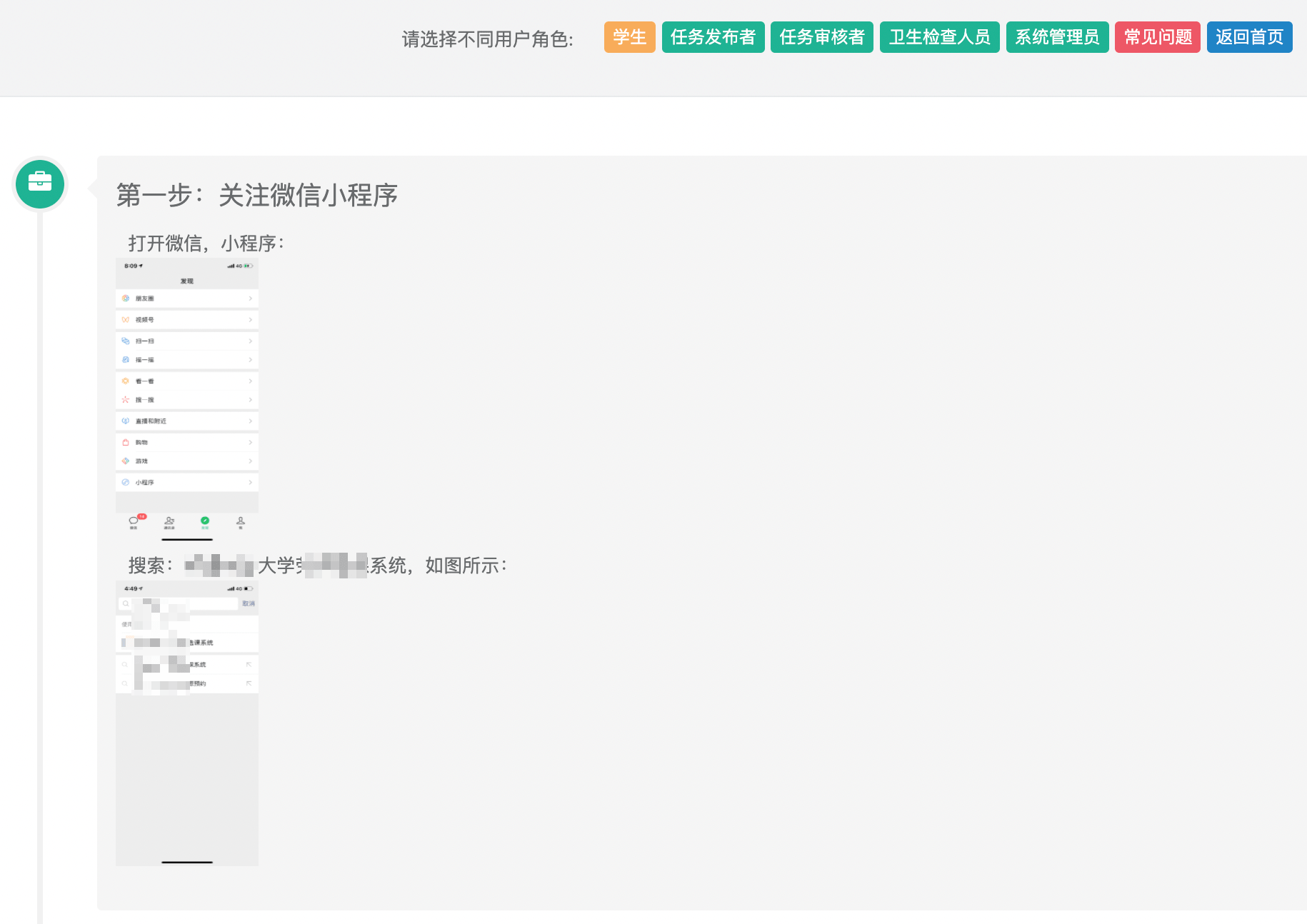Viewport: 1307px width, 924px height.
Task: Click the 购物 shopping bag icon
Action: pyautogui.click(x=126, y=443)
